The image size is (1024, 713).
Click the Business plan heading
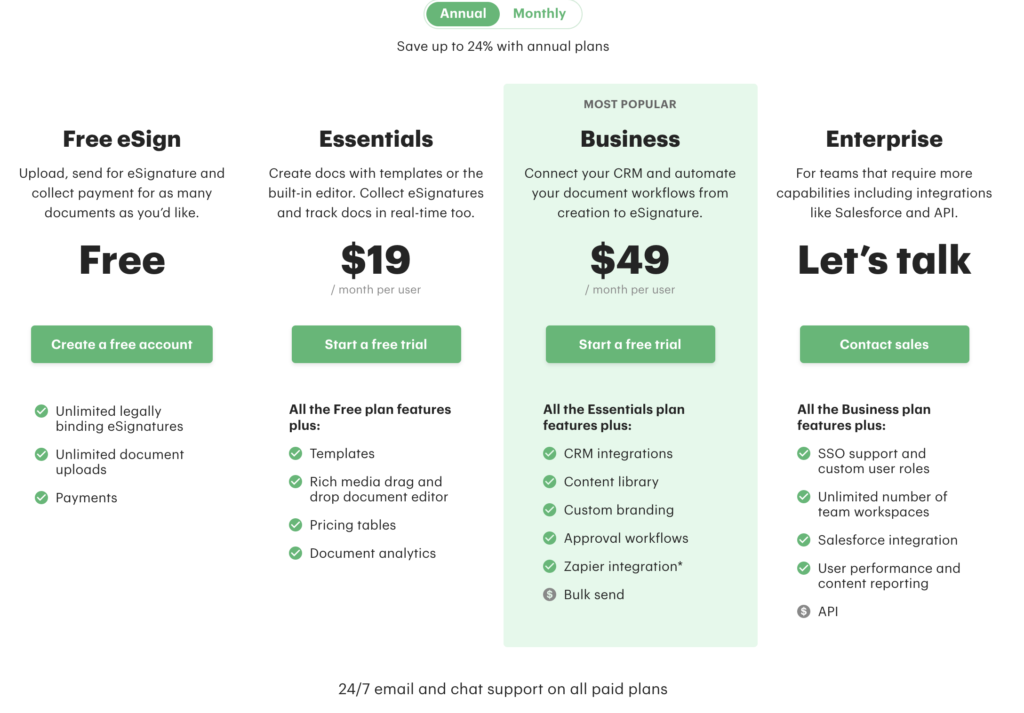point(630,139)
